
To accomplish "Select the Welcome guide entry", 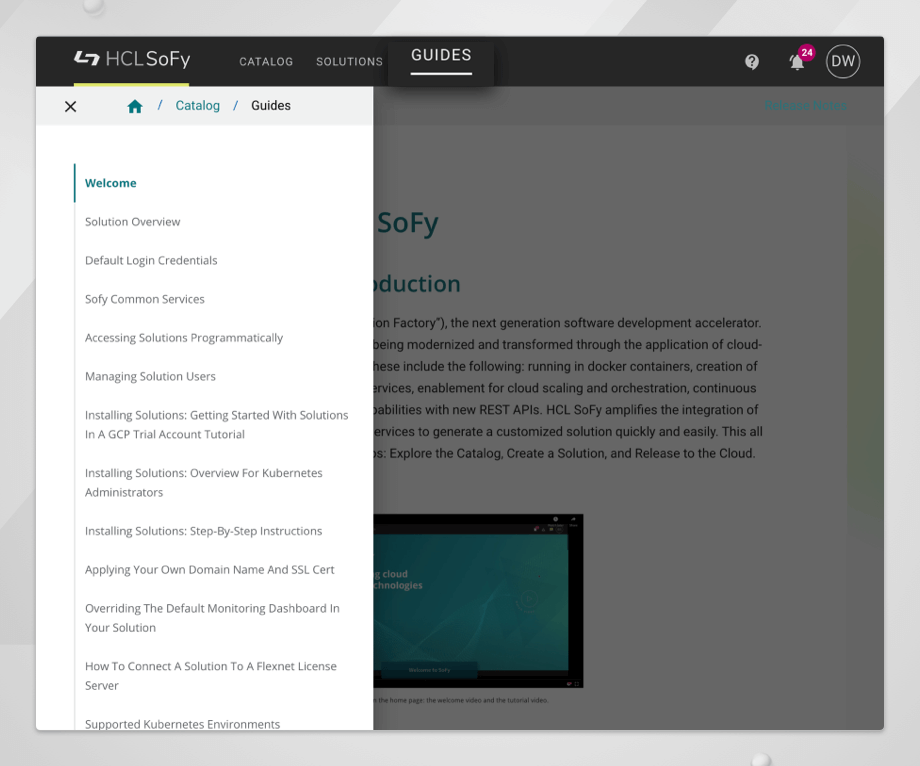I will click(x=111, y=183).
